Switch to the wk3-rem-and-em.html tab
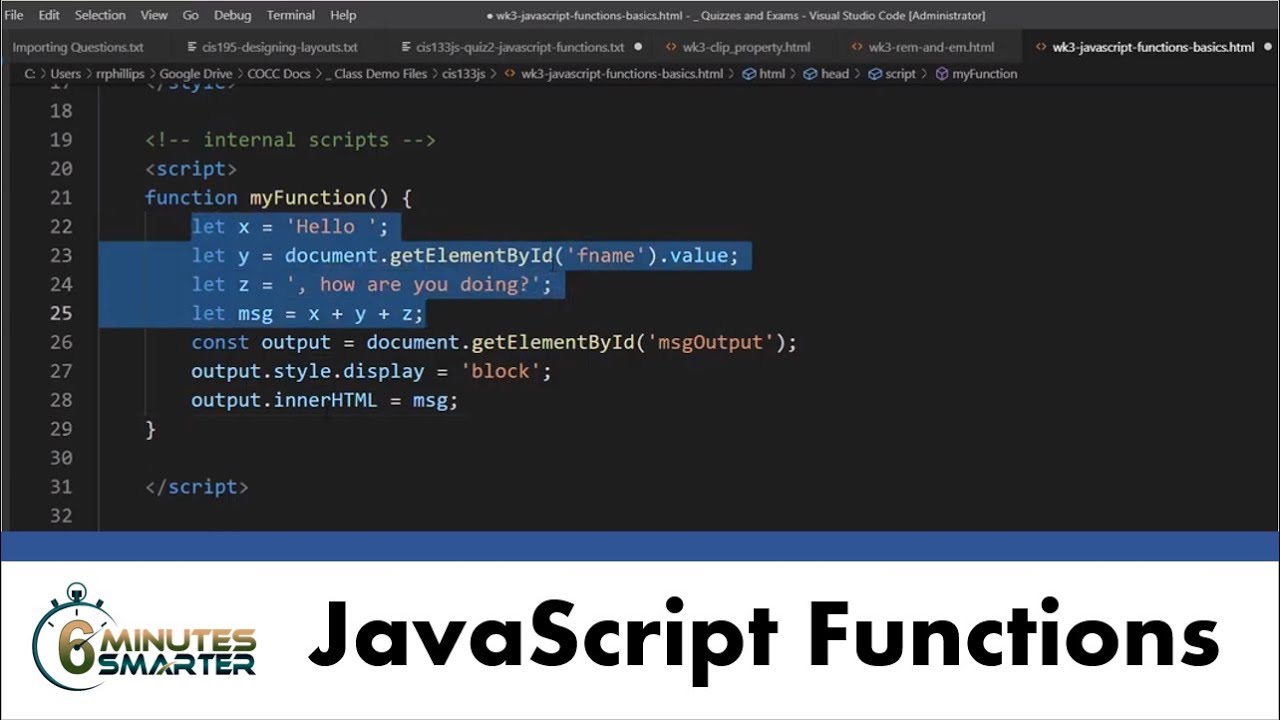This screenshot has width=1280, height=720. [x=931, y=47]
